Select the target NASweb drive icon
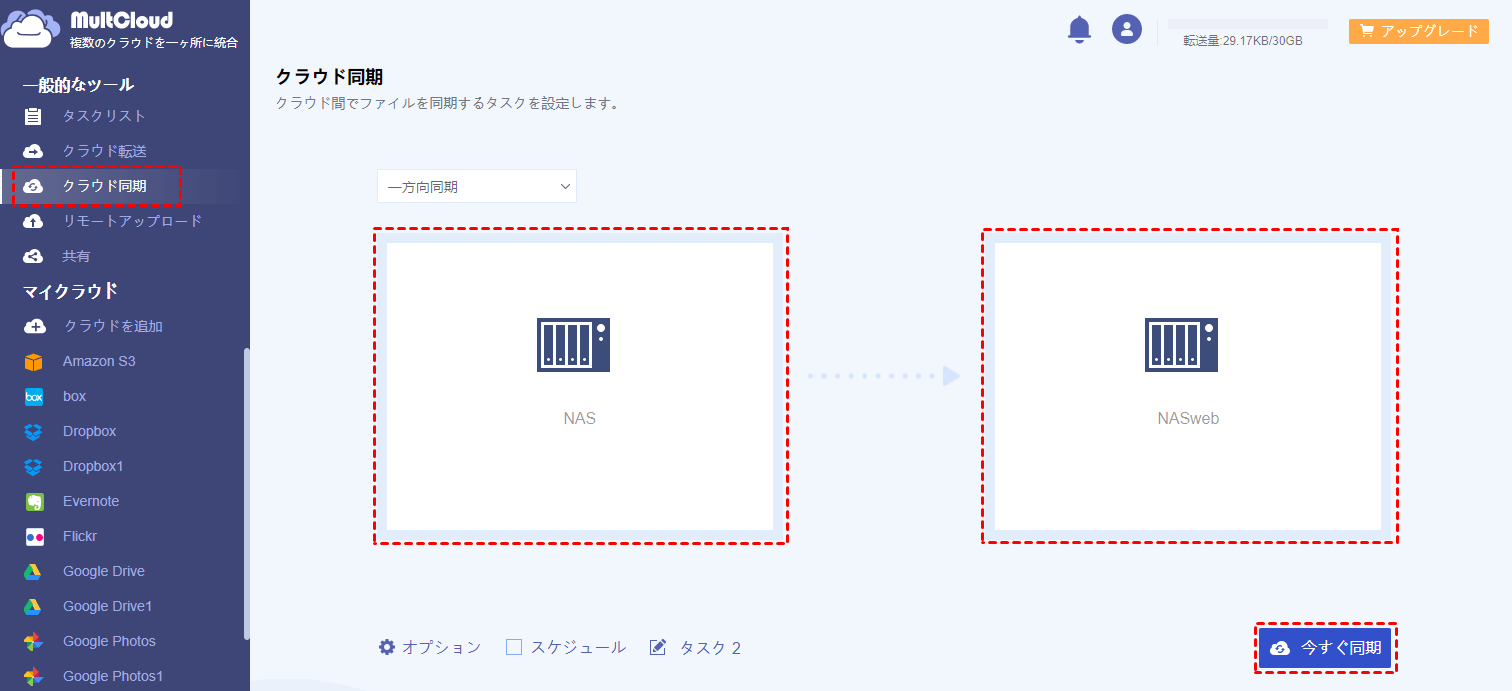The height and width of the screenshot is (691, 1512). pyautogui.click(x=1181, y=345)
